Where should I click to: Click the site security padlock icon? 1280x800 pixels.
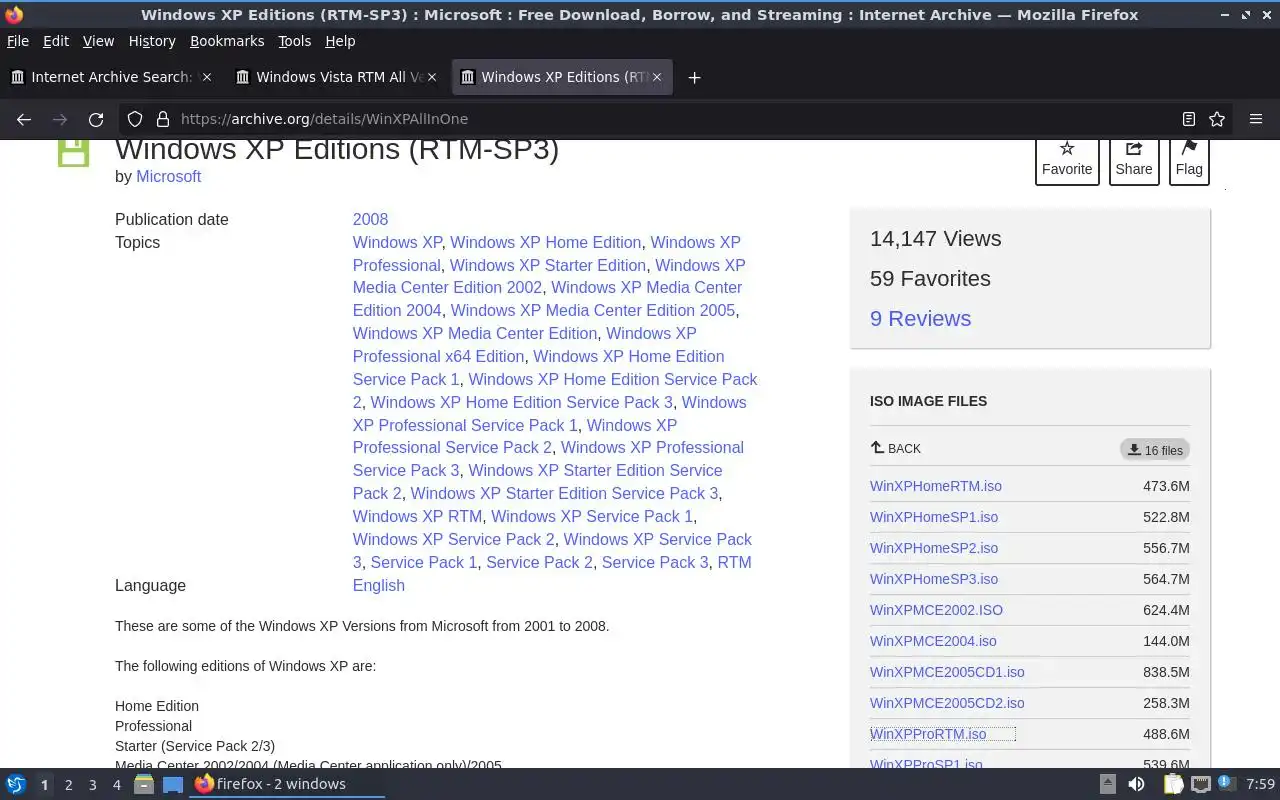[x=163, y=119]
